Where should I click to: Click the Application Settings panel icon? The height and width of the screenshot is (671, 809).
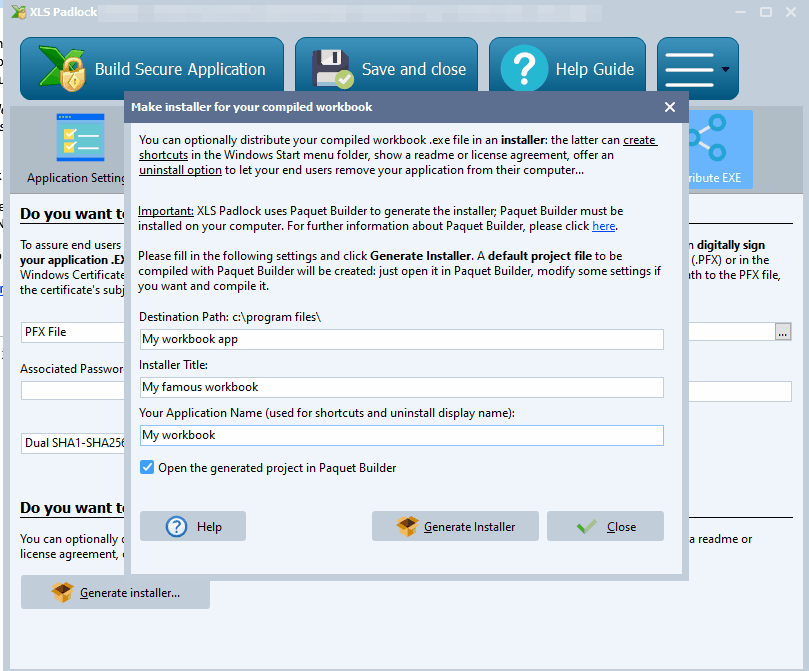[79, 136]
